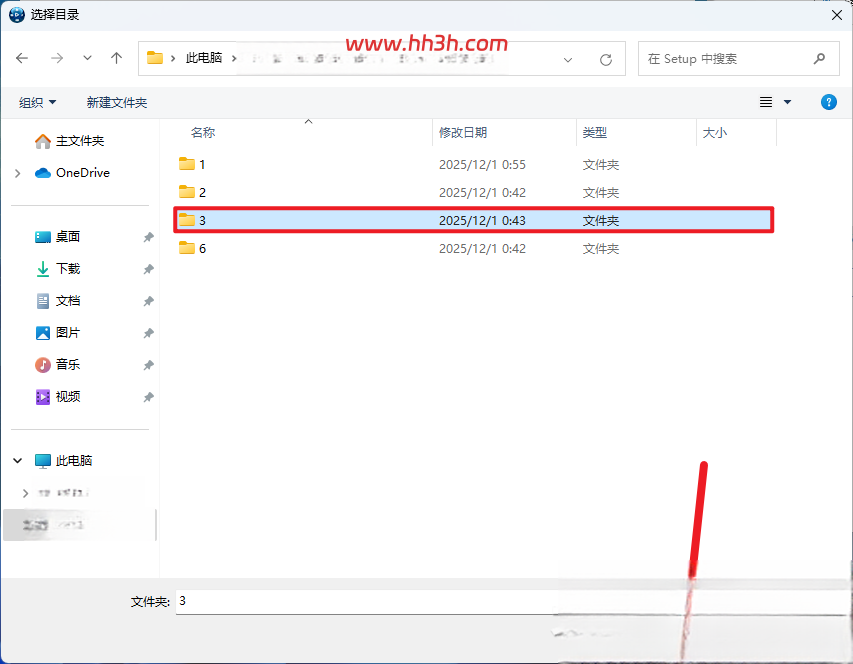Refresh the current folder view
This screenshot has height=664, width=853.
[606, 59]
